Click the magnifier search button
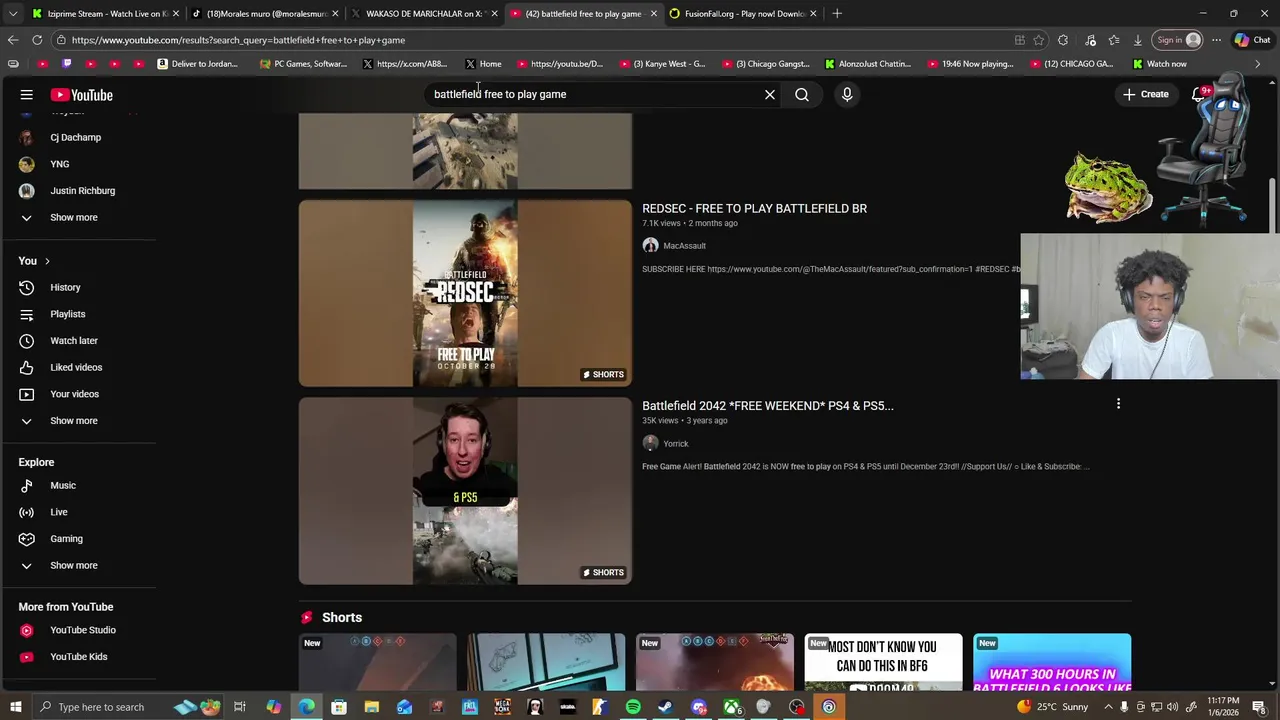This screenshot has width=1280, height=720. pos(802,94)
